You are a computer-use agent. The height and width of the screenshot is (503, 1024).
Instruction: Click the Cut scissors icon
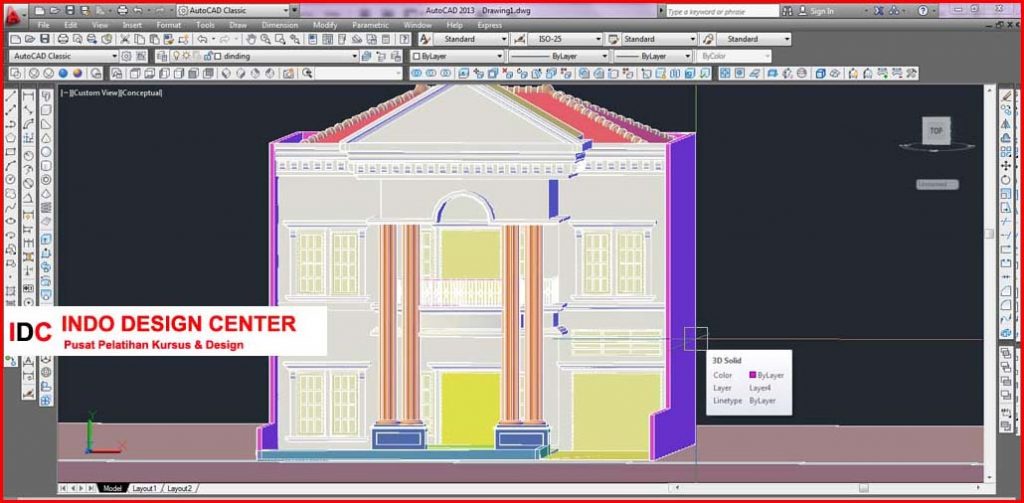coord(126,39)
